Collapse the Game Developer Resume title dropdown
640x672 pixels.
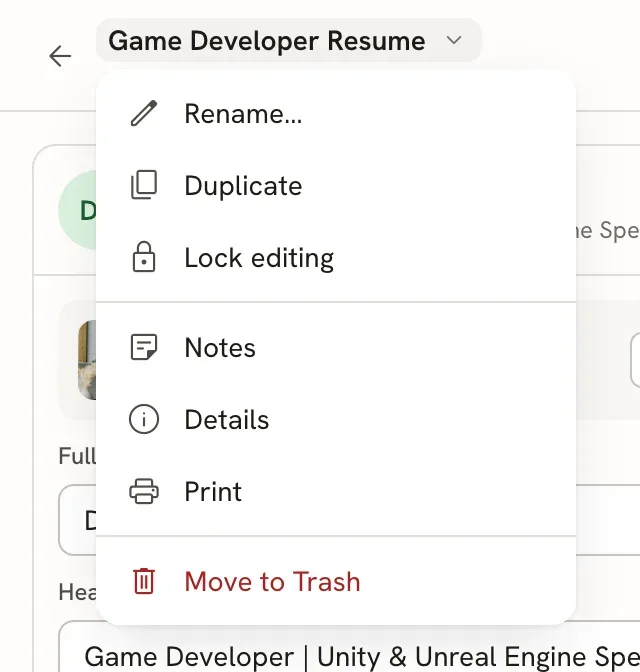click(288, 40)
